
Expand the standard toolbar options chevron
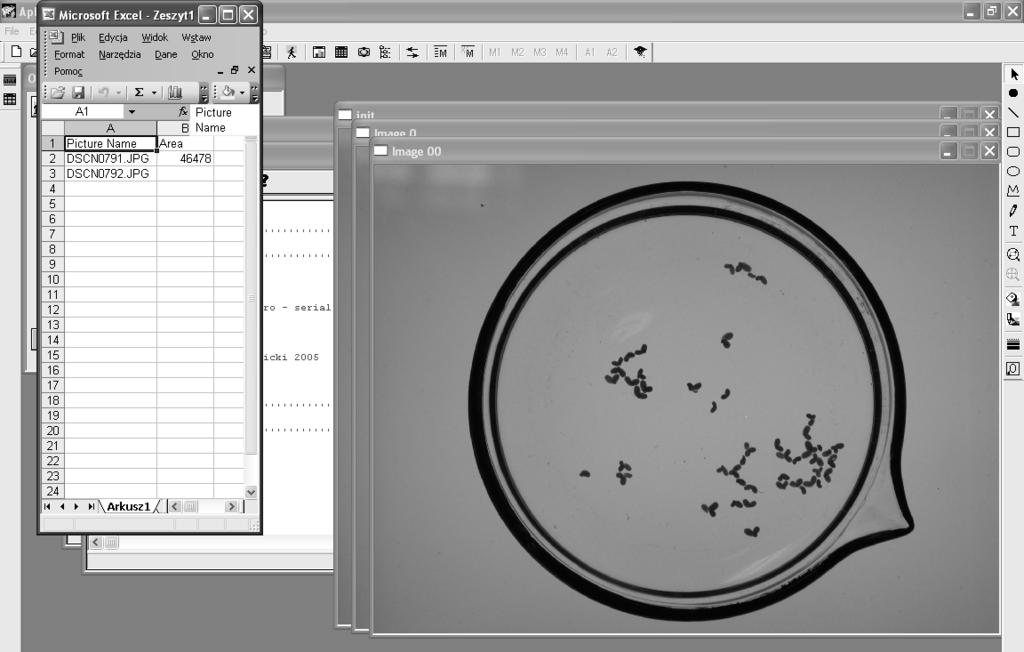tap(204, 93)
